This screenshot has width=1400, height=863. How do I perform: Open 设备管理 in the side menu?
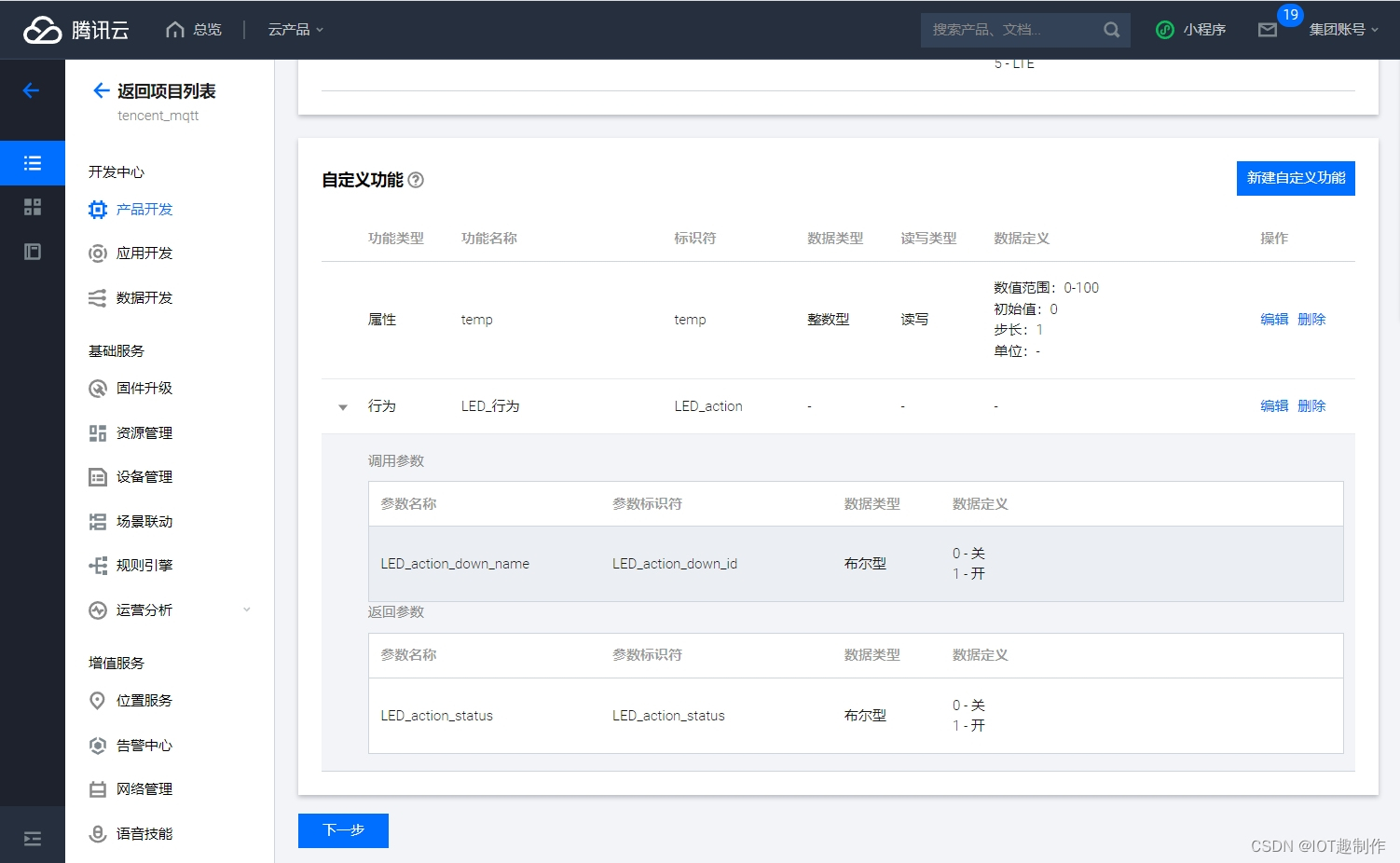144,477
